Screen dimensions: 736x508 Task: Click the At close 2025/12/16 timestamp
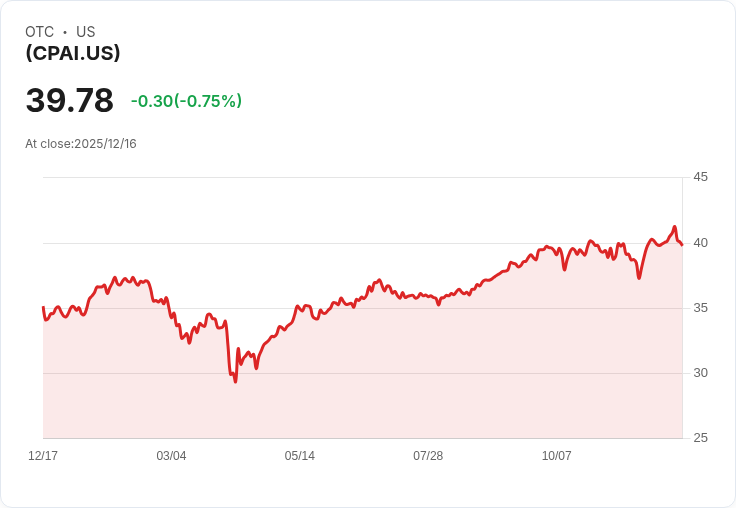coord(81,144)
